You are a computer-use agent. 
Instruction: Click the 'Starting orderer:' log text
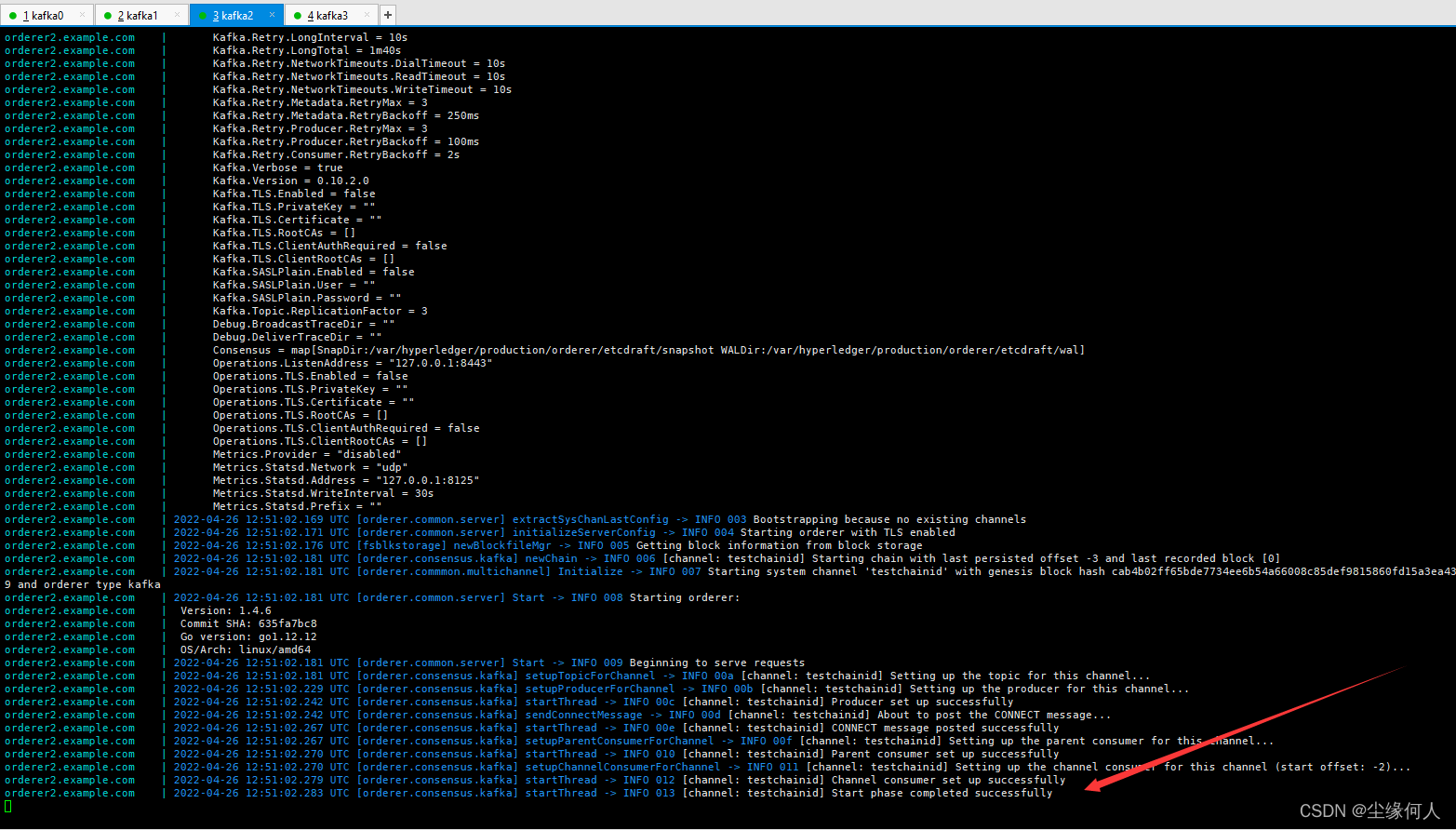click(685, 597)
